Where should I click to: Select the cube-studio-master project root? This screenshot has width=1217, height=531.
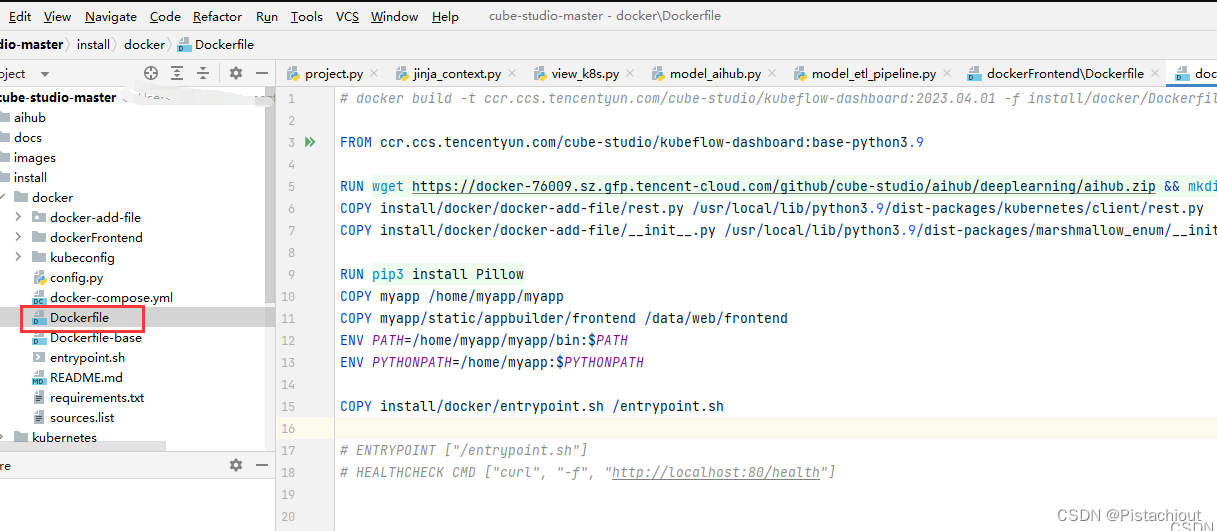pyautogui.click(x=58, y=97)
